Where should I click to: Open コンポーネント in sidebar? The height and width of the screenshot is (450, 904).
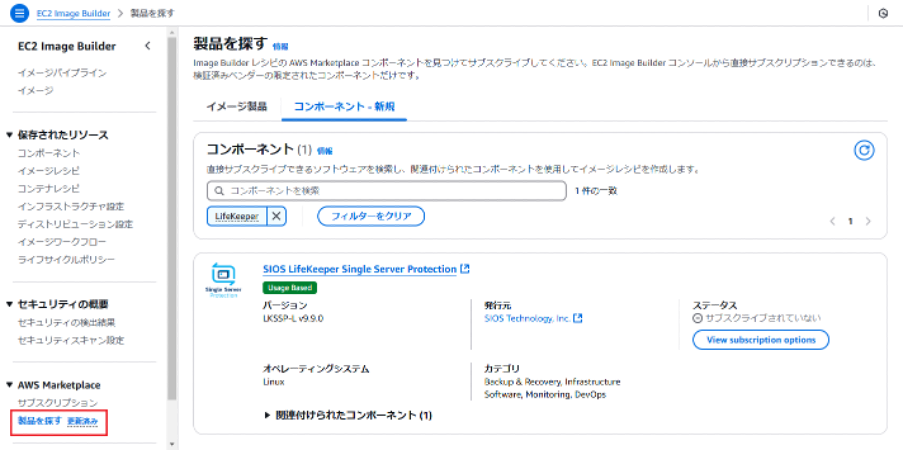(49, 153)
